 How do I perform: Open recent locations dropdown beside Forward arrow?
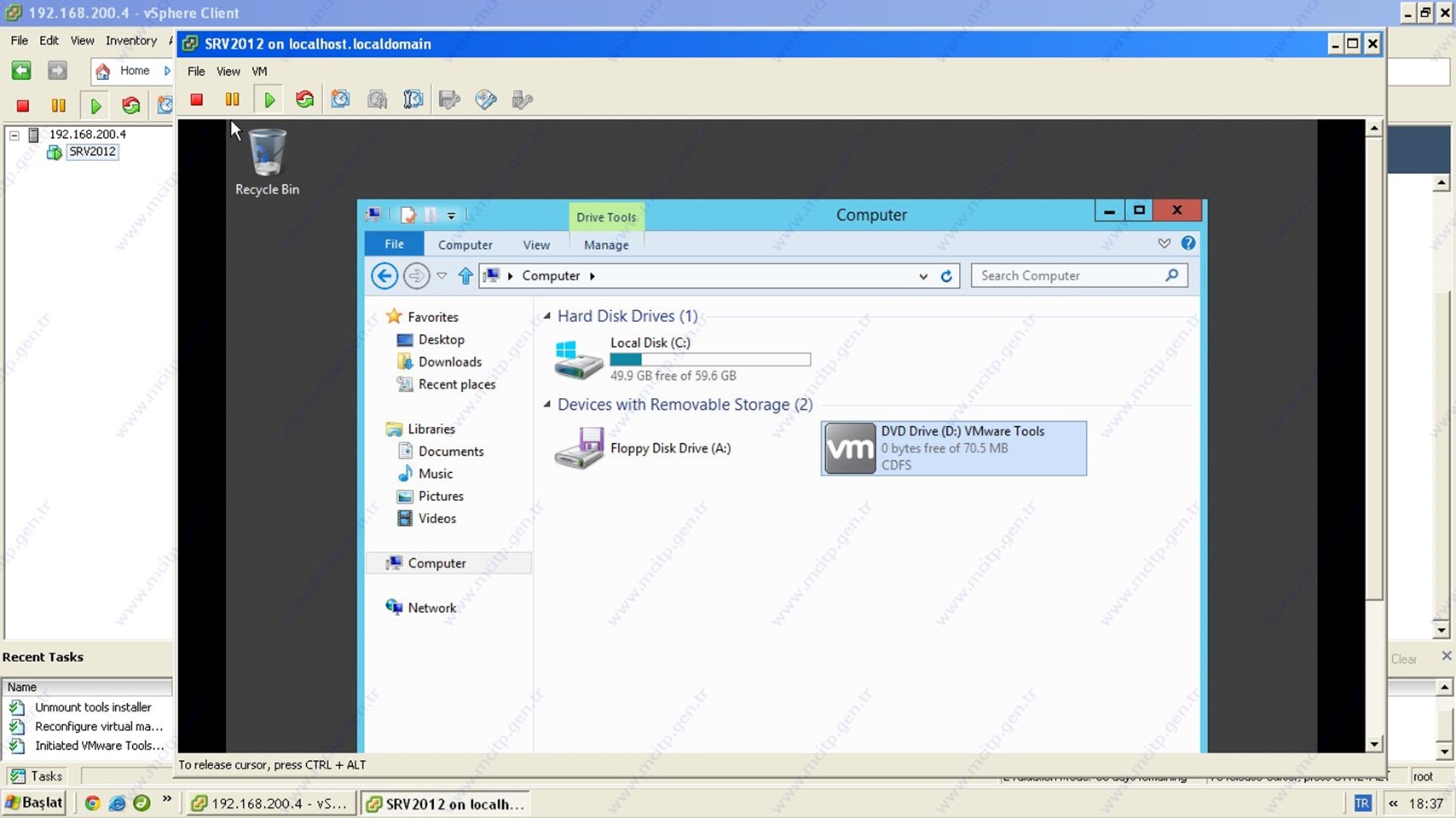pyautogui.click(x=442, y=276)
